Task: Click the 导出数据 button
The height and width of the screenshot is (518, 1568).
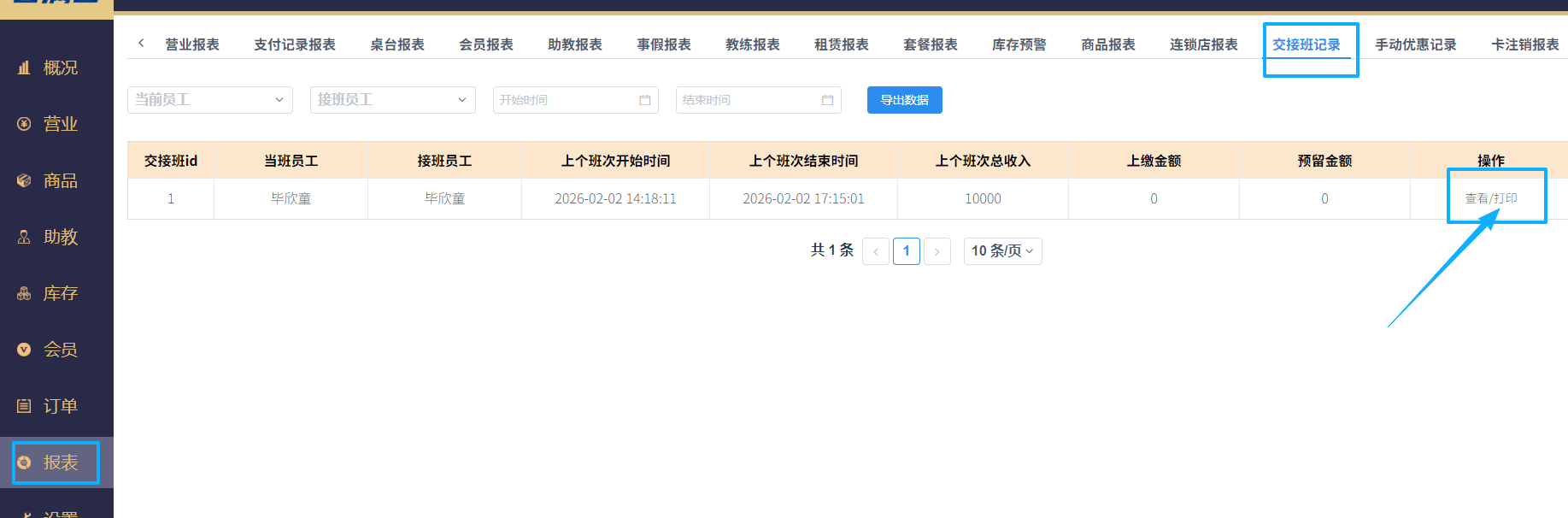Action: point(905,100)
